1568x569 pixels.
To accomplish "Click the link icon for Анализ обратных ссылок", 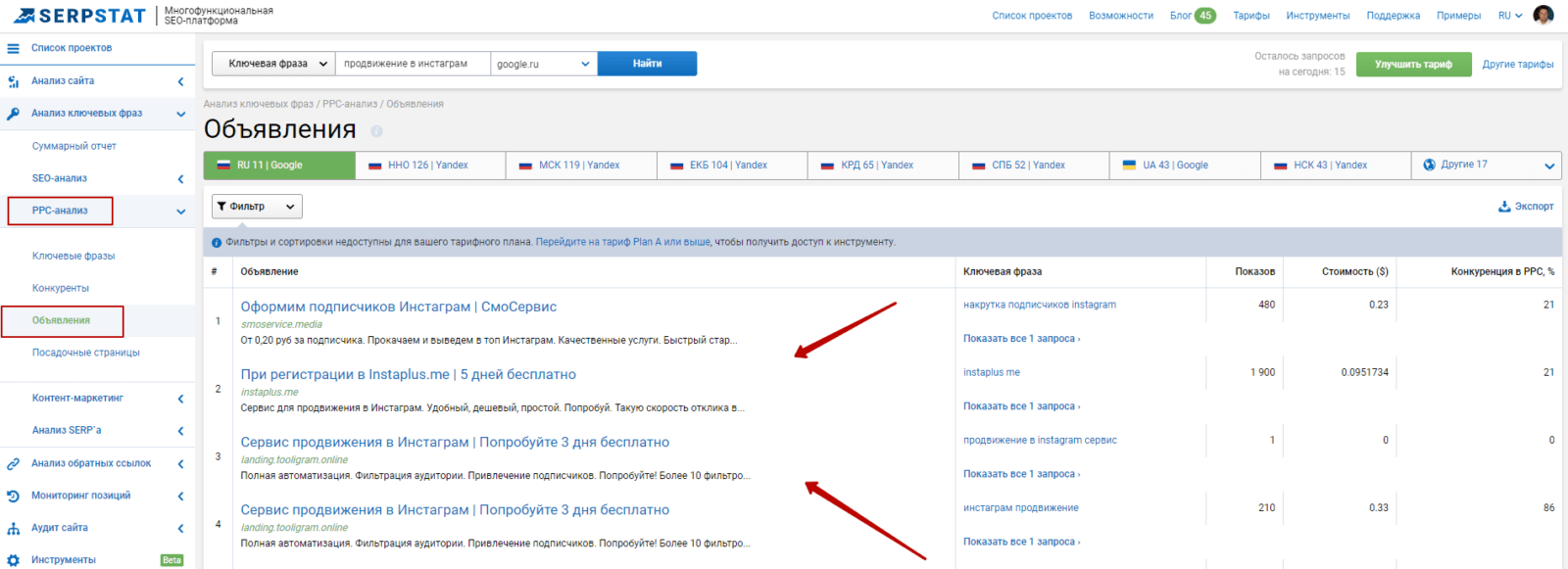I will pos(13,464).
